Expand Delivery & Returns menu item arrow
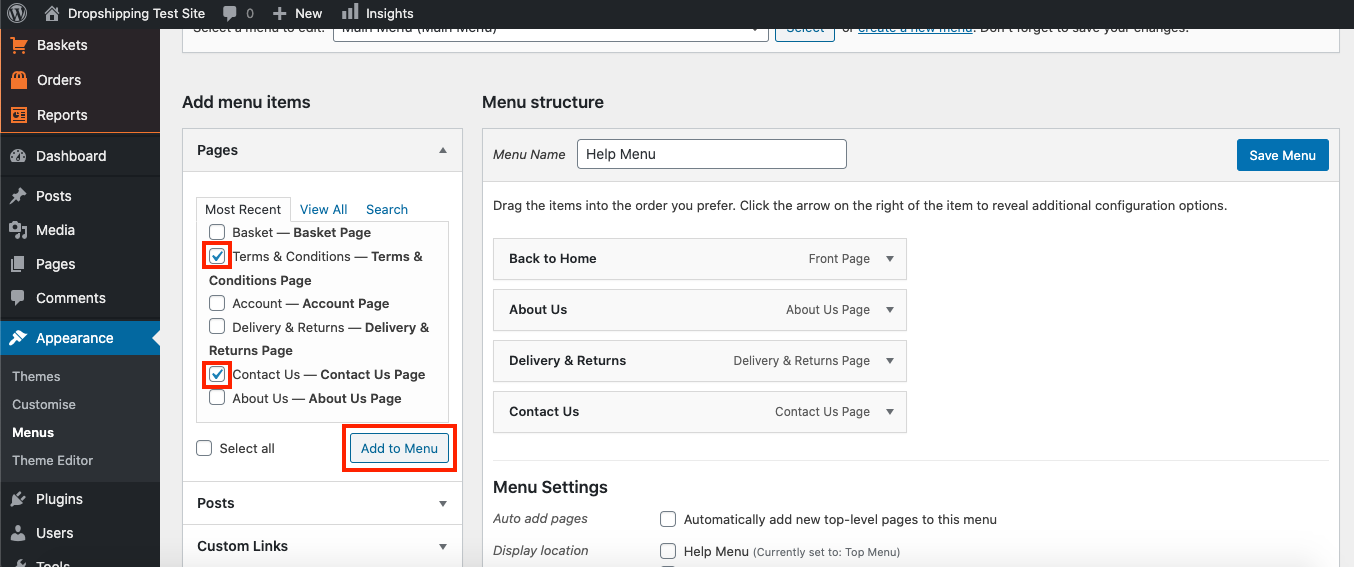This screenshot has height=567, width=1354. [x=890, y=360]
